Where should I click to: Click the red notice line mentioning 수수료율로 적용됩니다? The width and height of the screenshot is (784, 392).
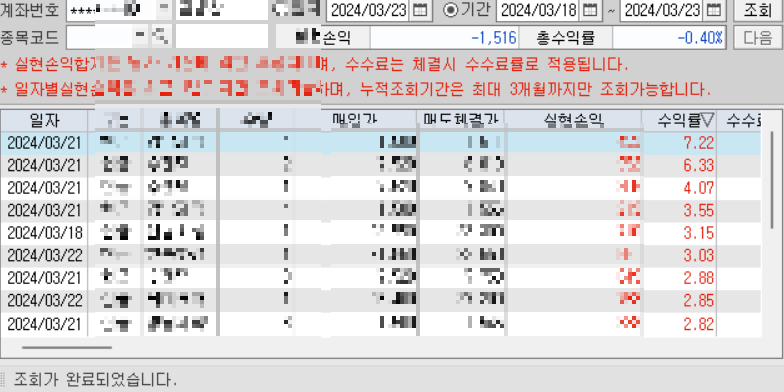(314, 64)
